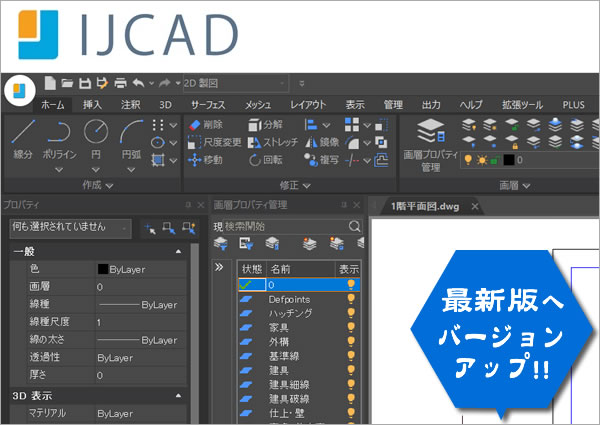
Task: Redo the last action
Action: coord(165,83)
